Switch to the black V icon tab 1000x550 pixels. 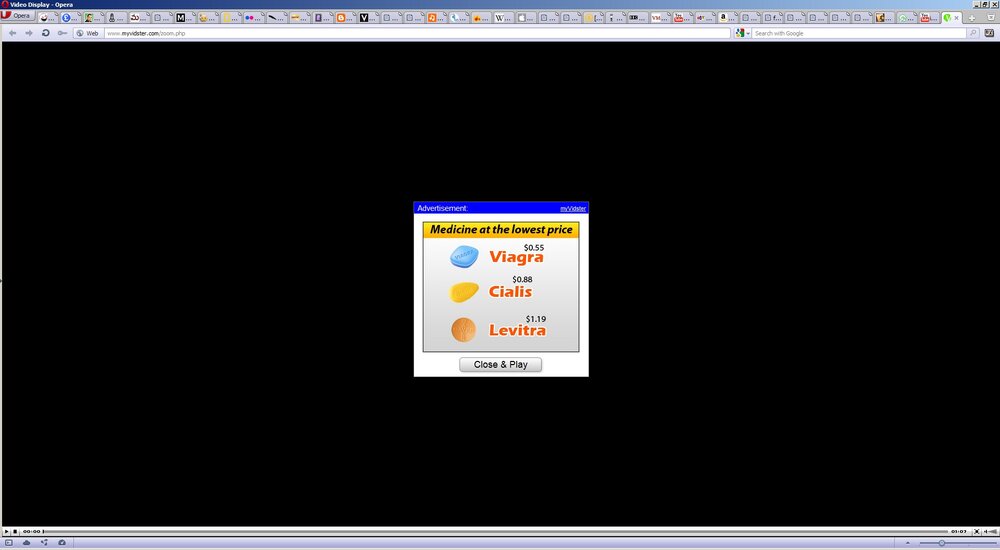click(x=367, y=18)
